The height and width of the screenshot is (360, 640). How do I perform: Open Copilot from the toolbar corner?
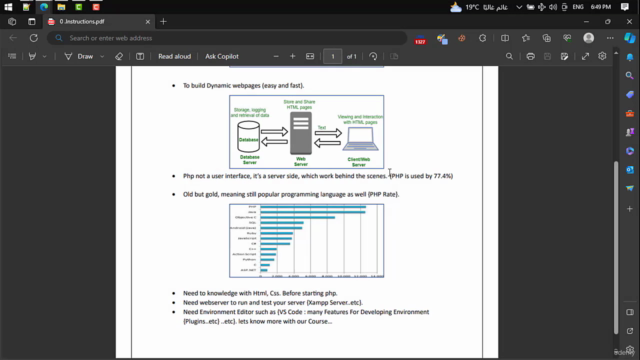click(630, 38)
